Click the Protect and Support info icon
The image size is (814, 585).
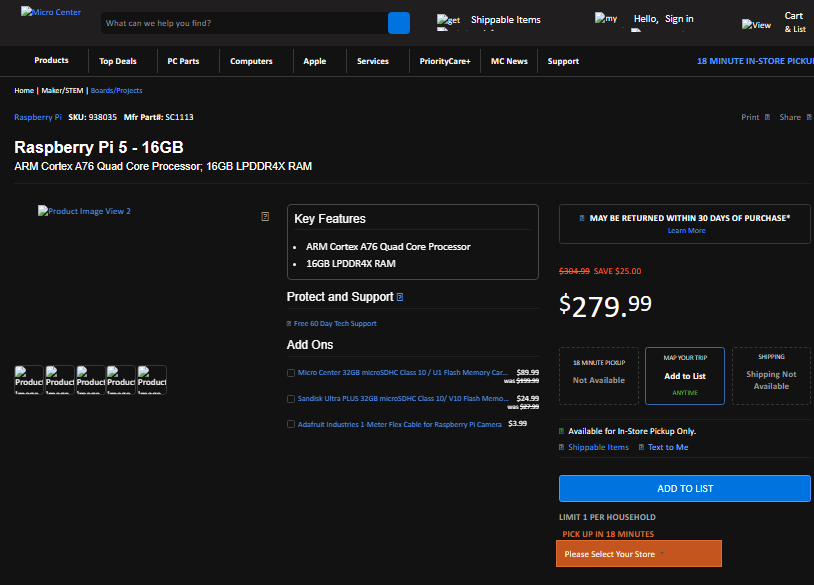coord(400,297)
